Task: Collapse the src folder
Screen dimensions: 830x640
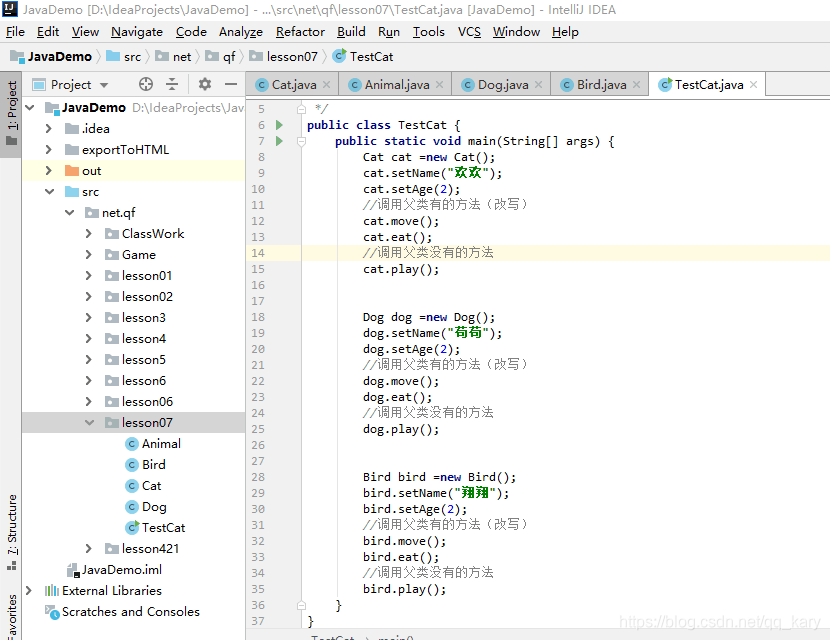Action: click(50, 192)
